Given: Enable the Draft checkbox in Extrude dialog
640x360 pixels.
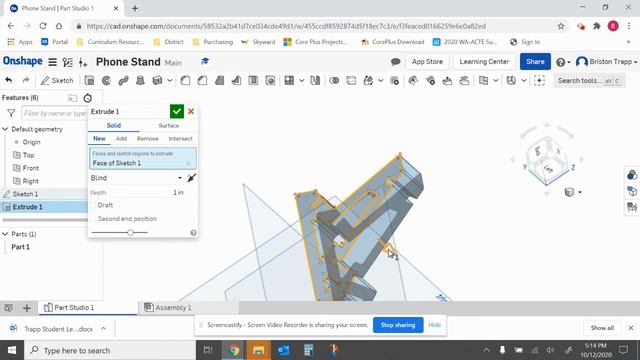Looking at the screenshot, I should click(x=93, y=205).
